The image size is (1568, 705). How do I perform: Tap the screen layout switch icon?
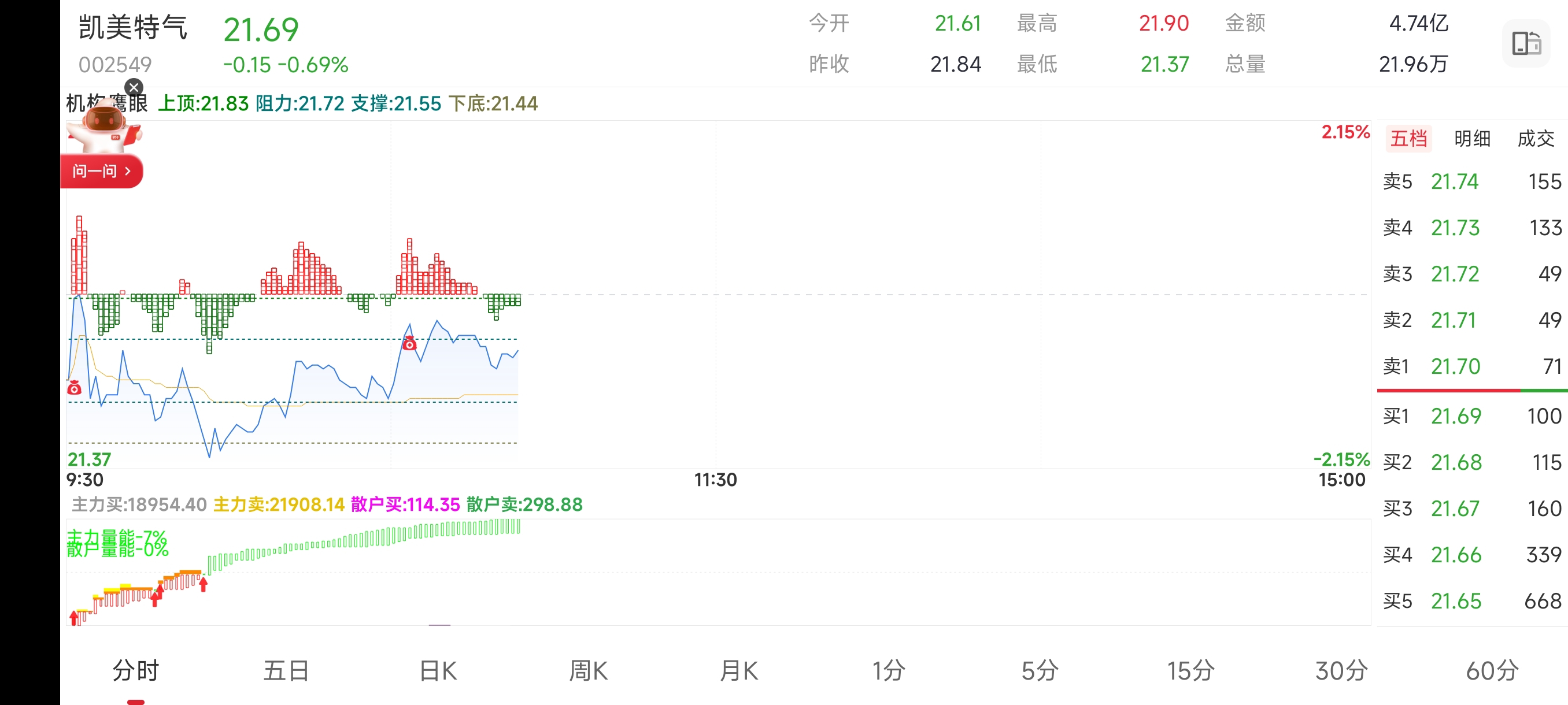1526,44
